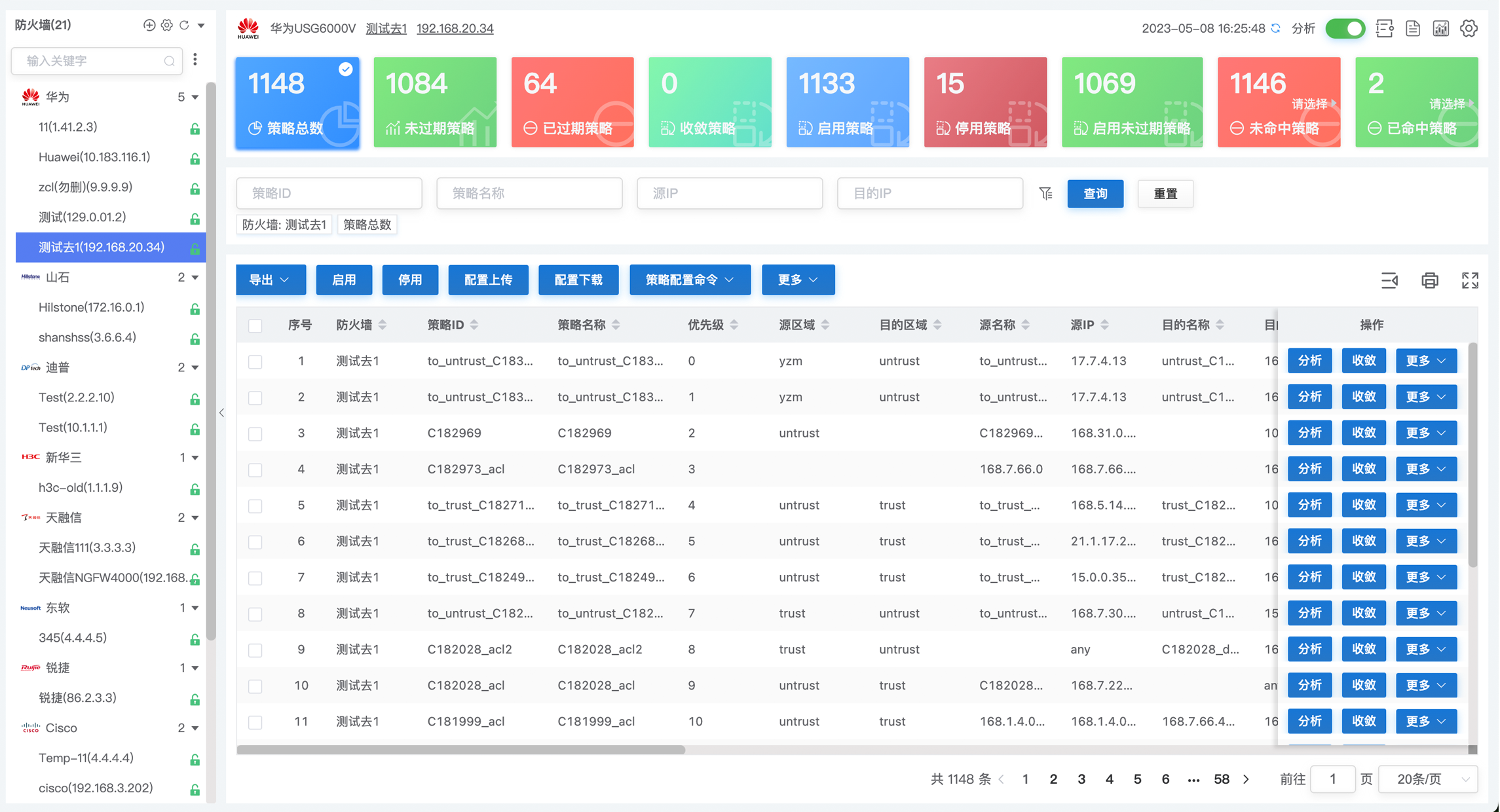
Task: Open the top-right document icon
Action: coord(1413,28)
